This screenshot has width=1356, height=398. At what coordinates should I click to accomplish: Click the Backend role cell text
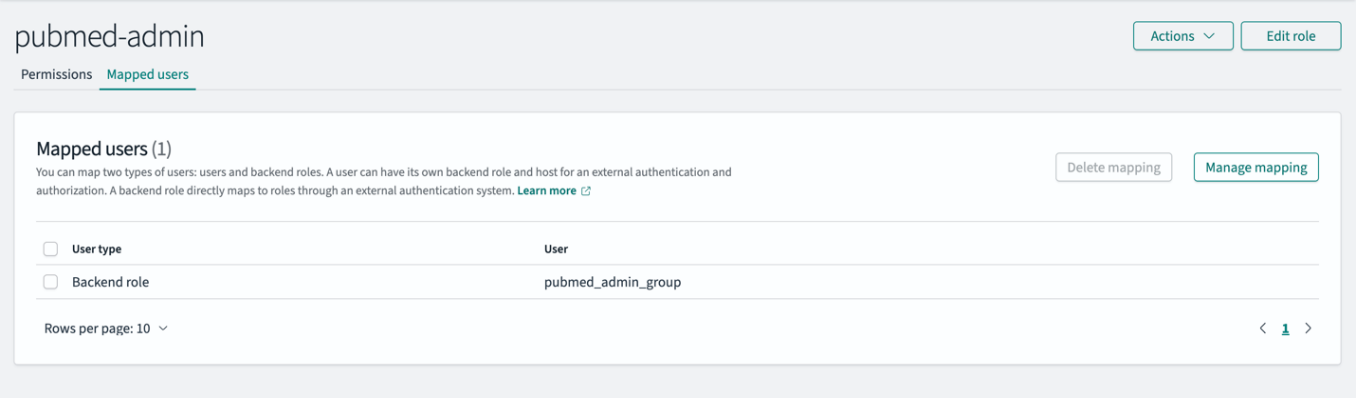(x=110, y=282)
